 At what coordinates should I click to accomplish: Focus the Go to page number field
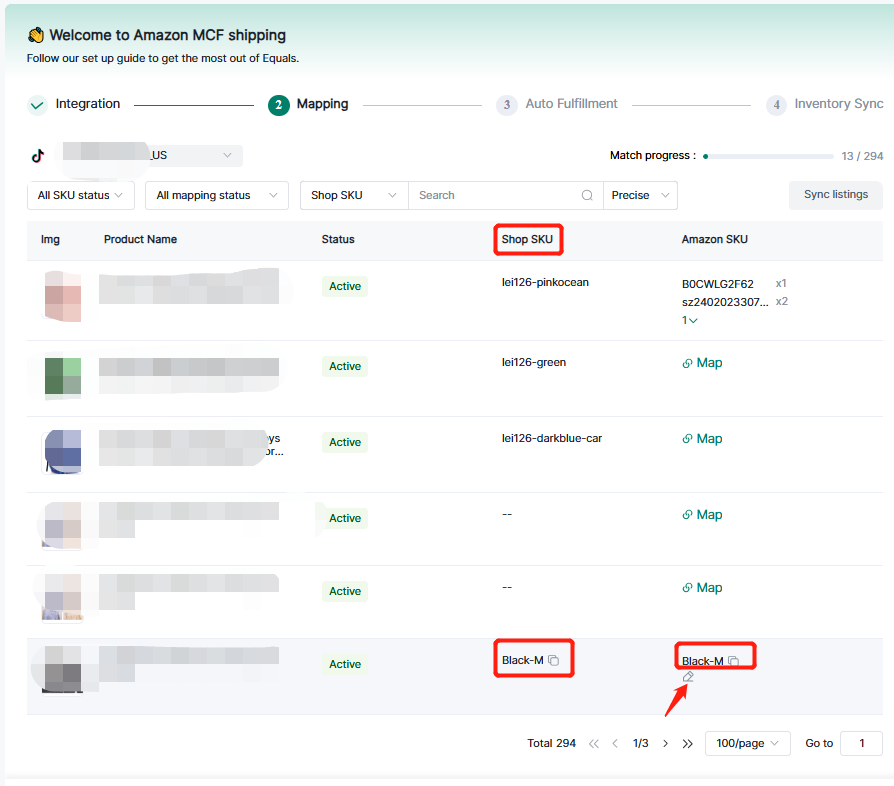(x=860, y=743)
